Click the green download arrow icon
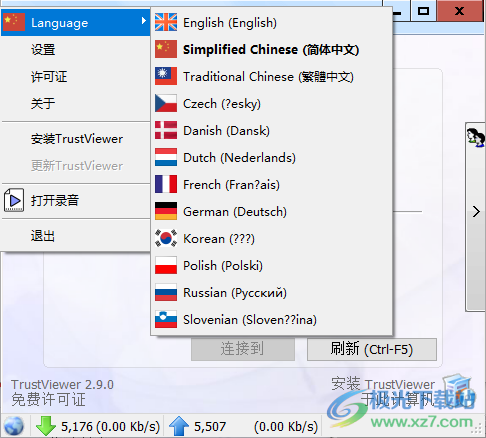The width and height of the screenshot is (486, 438). (x=45, y=426)
